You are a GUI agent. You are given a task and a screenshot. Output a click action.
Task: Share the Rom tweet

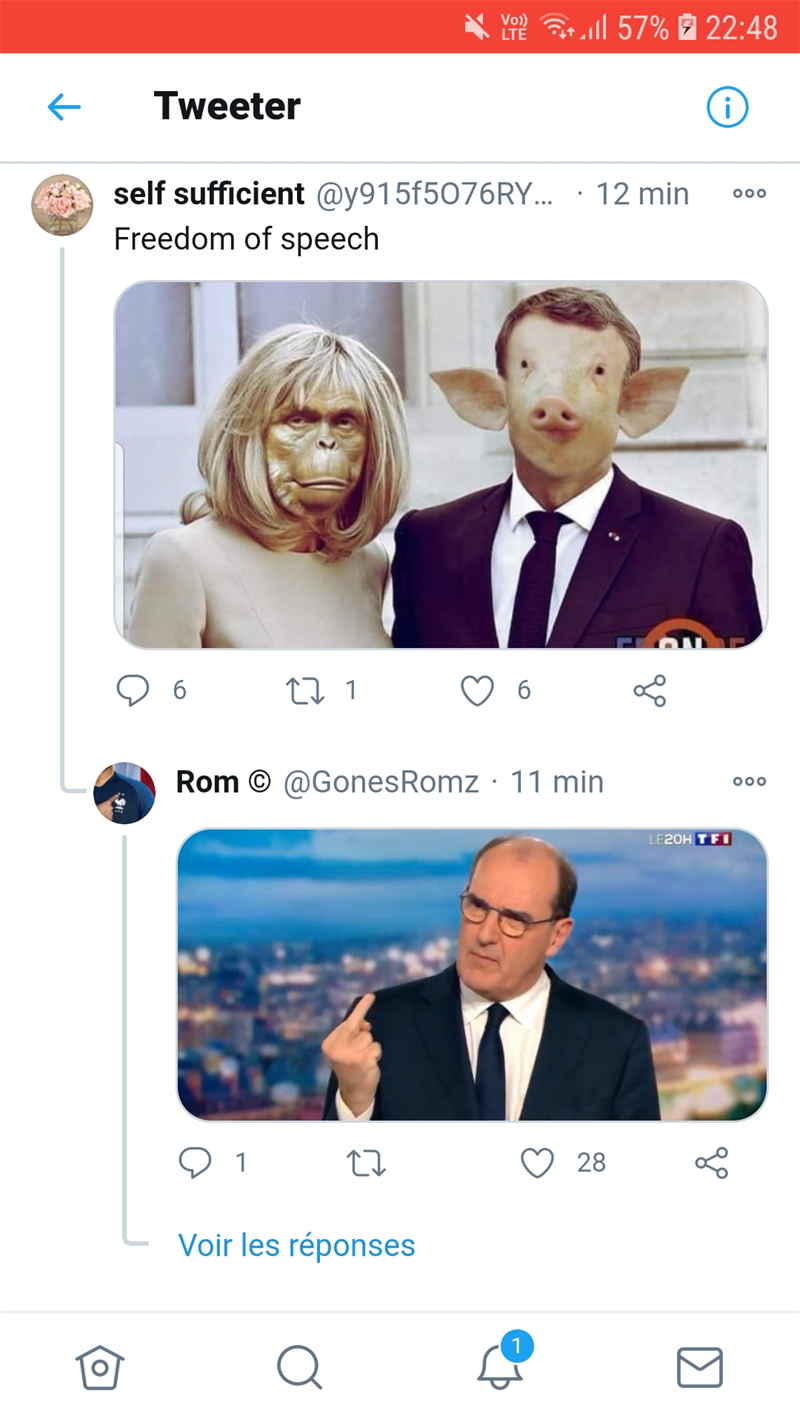click(x=712, y=1162)
